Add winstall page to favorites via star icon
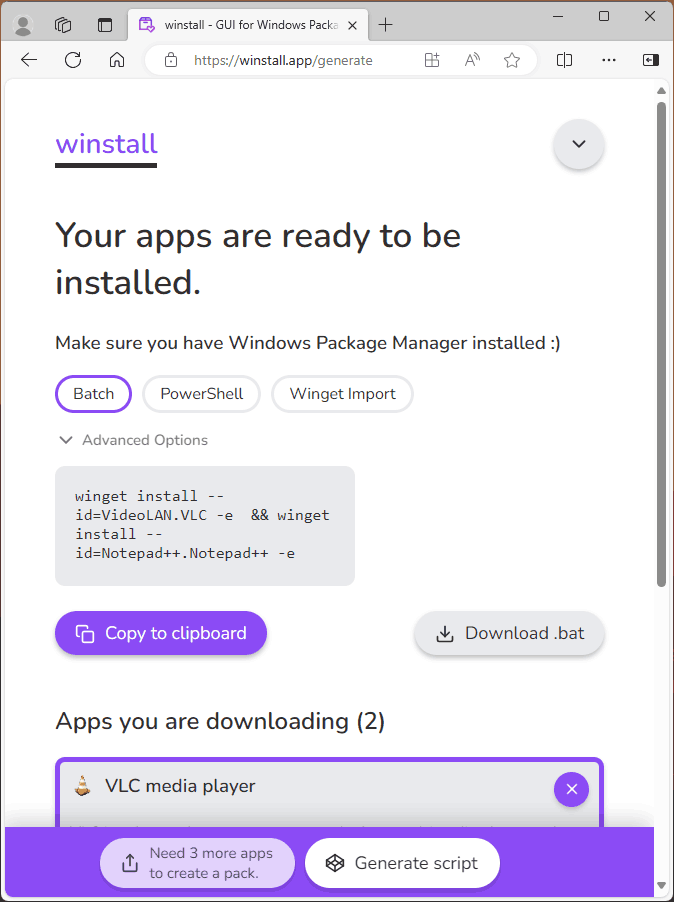 512,60
